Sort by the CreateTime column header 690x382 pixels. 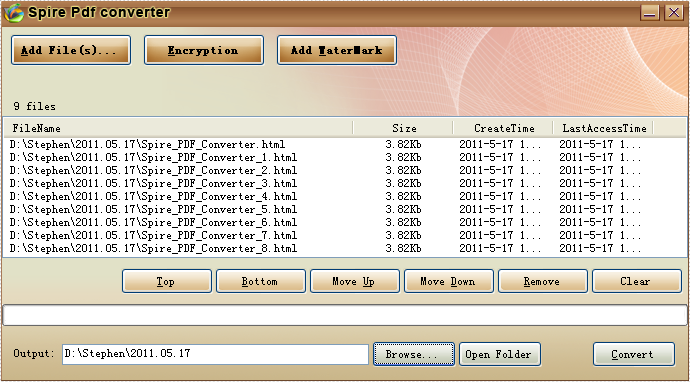pos(503,128)
